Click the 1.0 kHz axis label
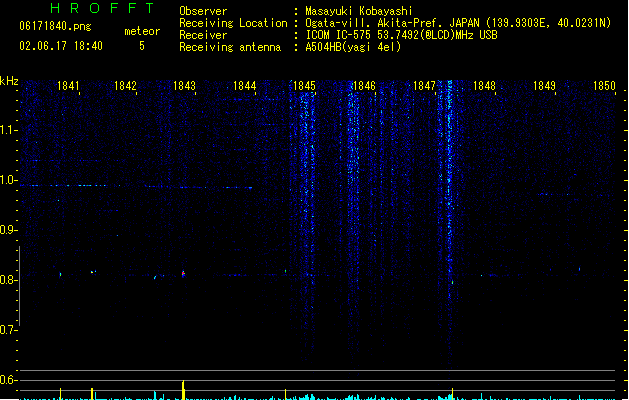629x400 pixels. coord(9,180)
